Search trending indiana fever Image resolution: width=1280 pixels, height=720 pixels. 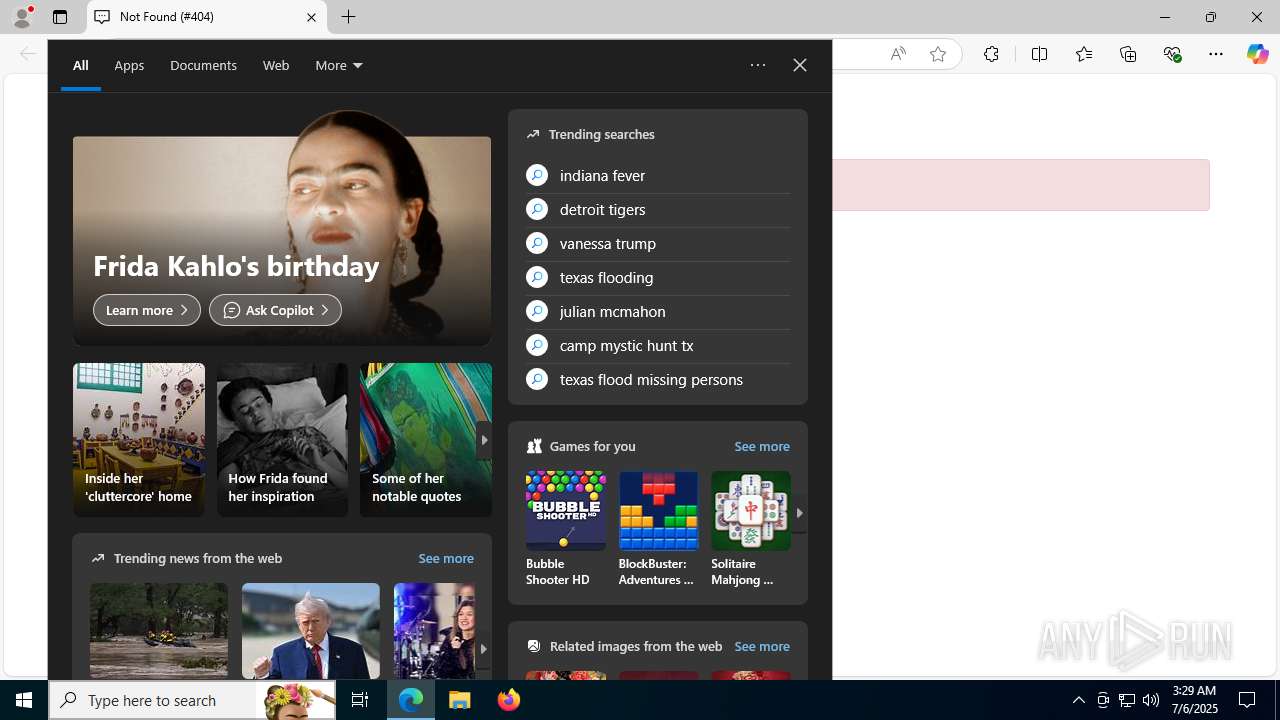click(x=658, y=175)
